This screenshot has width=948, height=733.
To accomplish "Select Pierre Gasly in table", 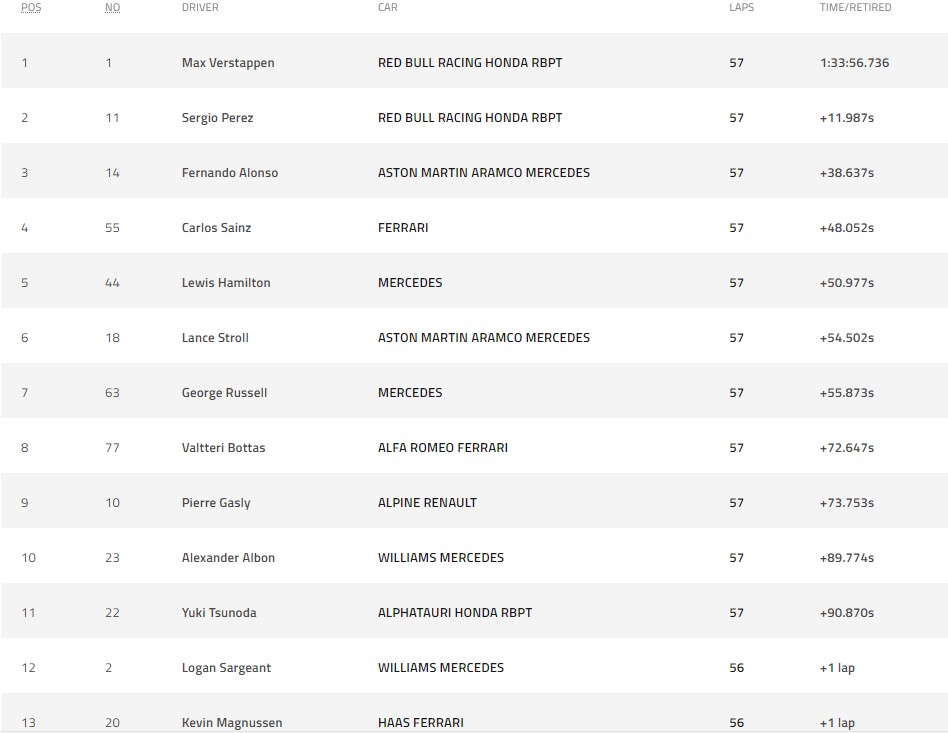I will pos(216,503).
